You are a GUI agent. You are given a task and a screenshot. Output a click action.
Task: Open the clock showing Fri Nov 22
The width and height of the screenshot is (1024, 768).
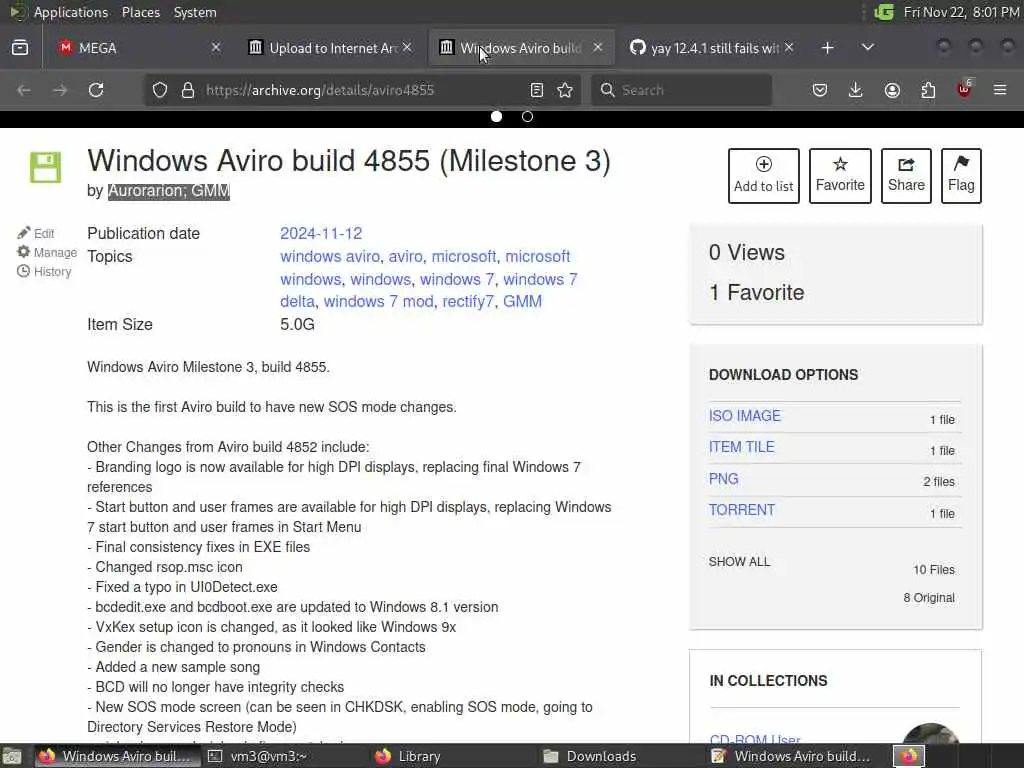(961, 12)
